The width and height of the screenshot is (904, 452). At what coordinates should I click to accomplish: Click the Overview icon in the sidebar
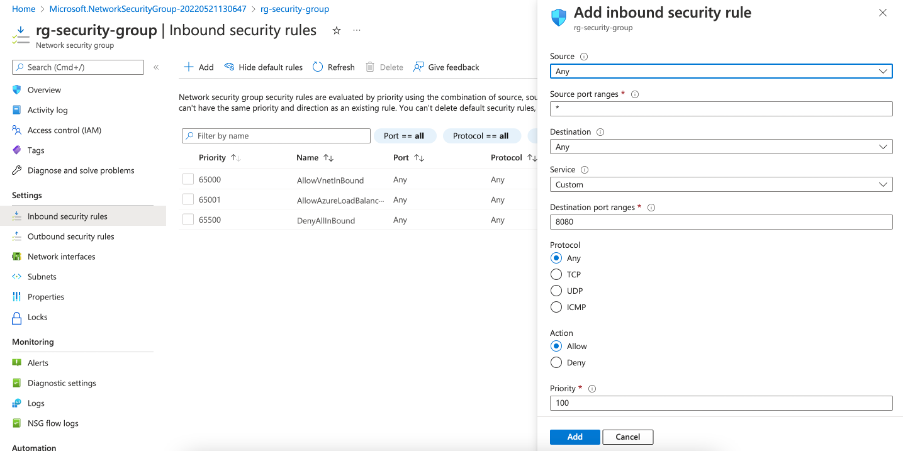click(17, 90)
